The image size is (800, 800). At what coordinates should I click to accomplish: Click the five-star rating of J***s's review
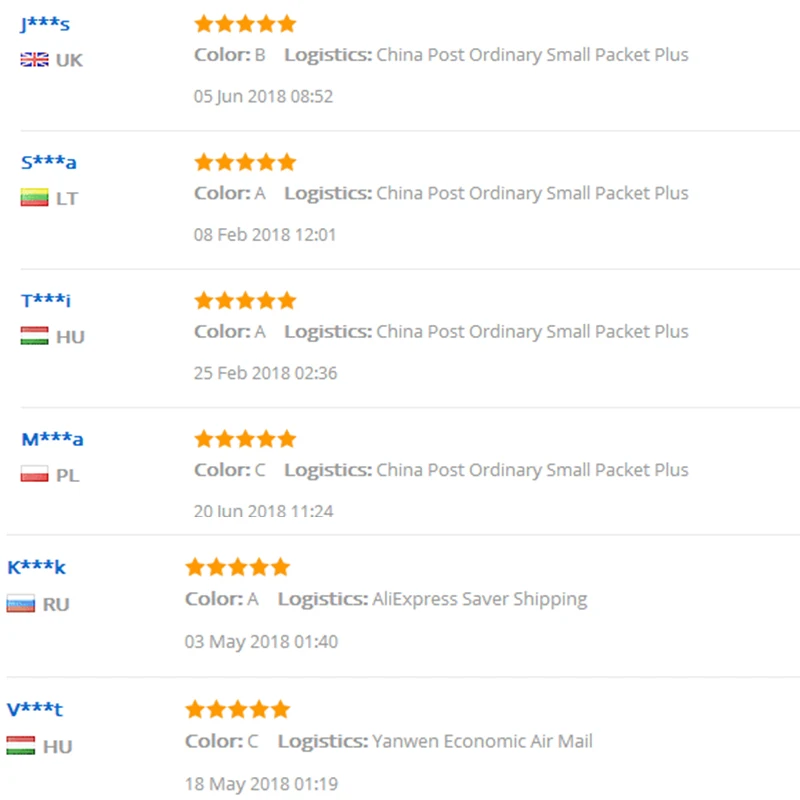click(x=245, y=24)
